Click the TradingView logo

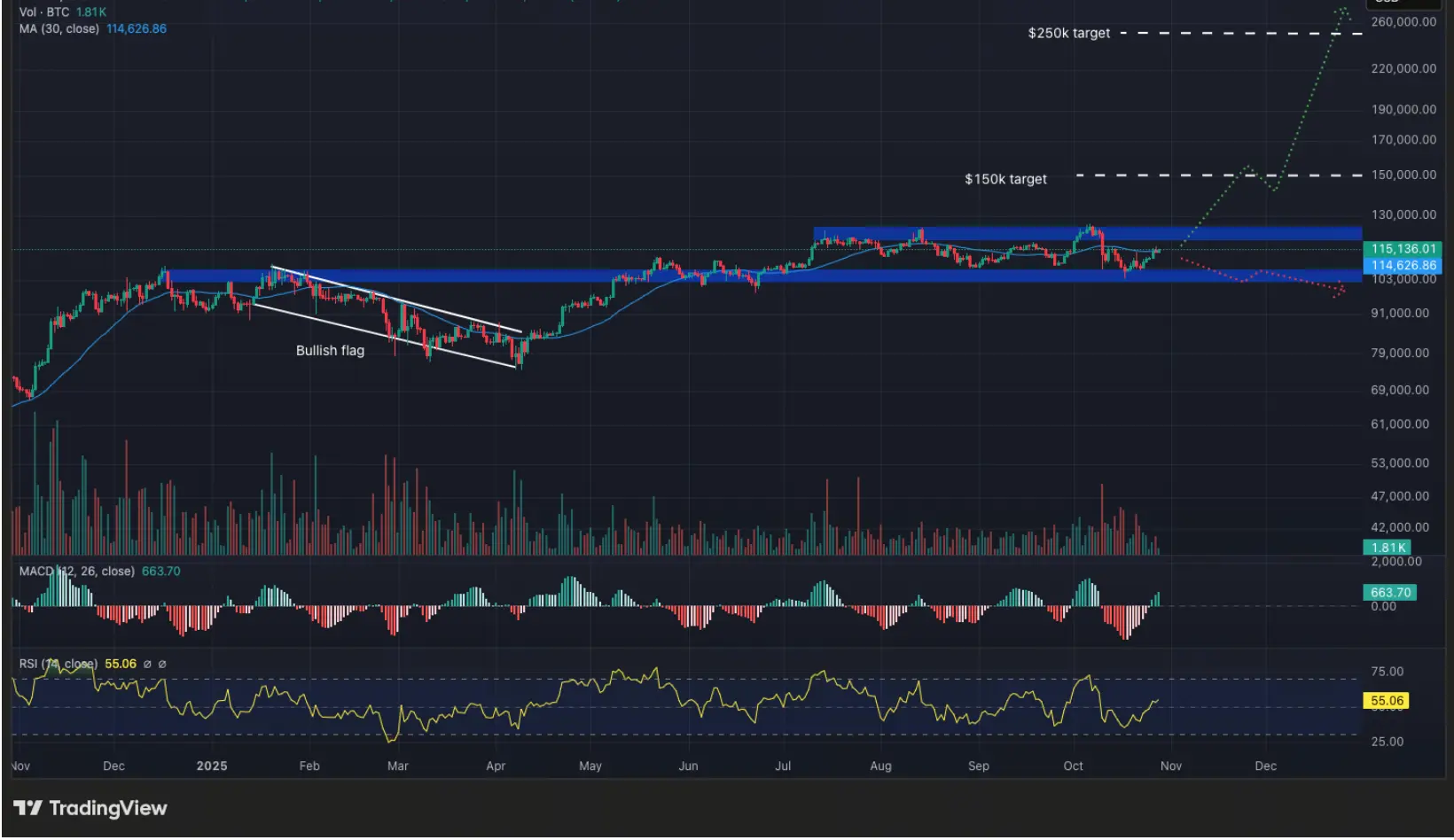(x=90, y=808)
